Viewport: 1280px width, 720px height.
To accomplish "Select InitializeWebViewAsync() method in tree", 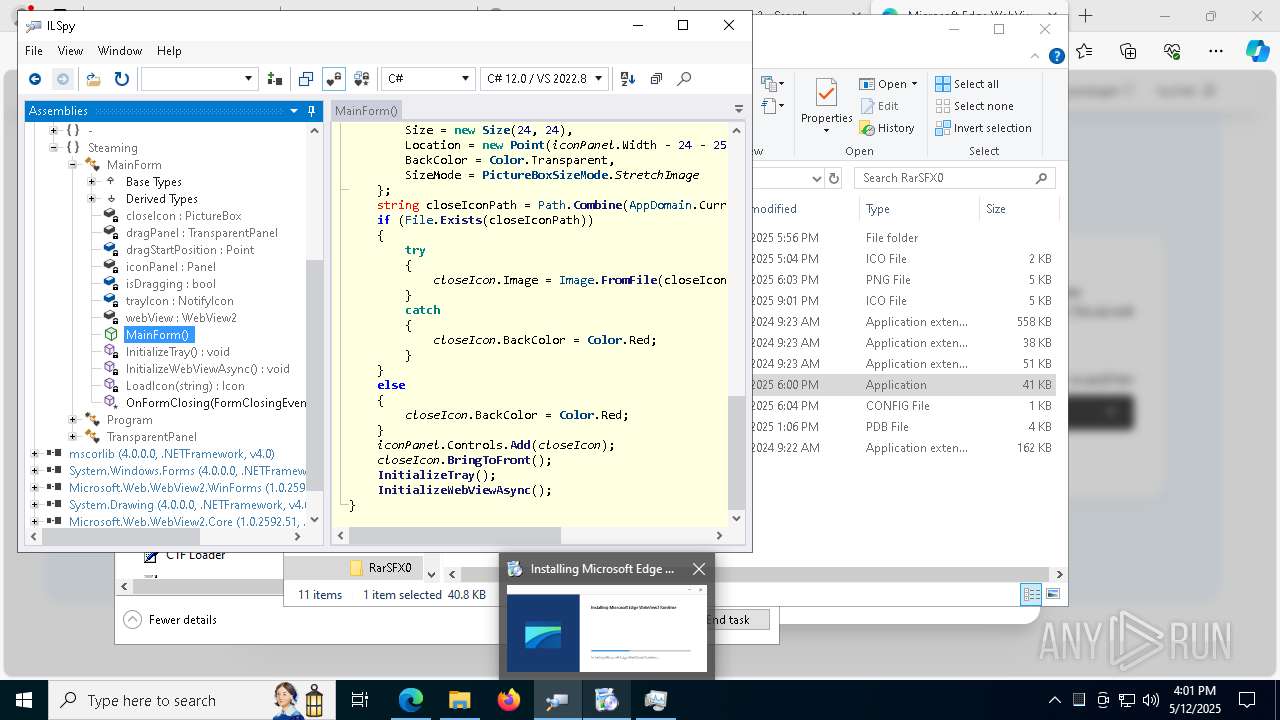I will tap(207, 368).
